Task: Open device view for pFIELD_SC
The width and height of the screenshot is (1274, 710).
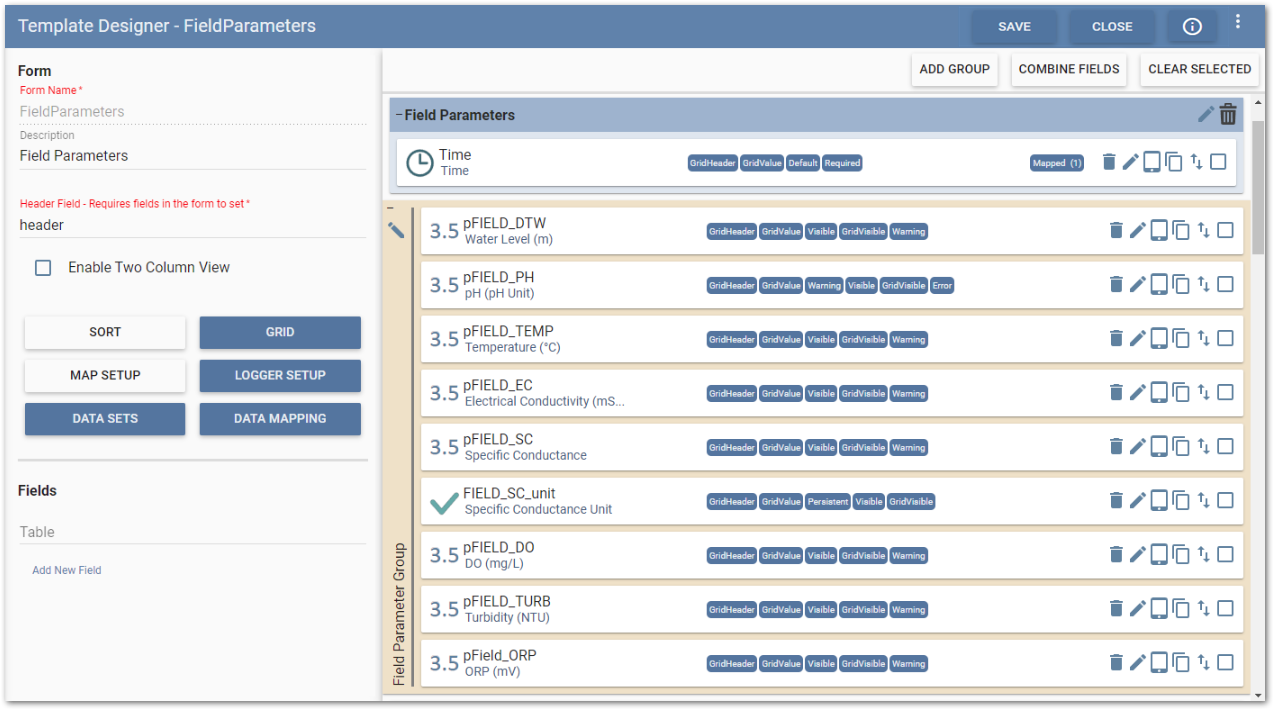Action: coord(1159,446)
